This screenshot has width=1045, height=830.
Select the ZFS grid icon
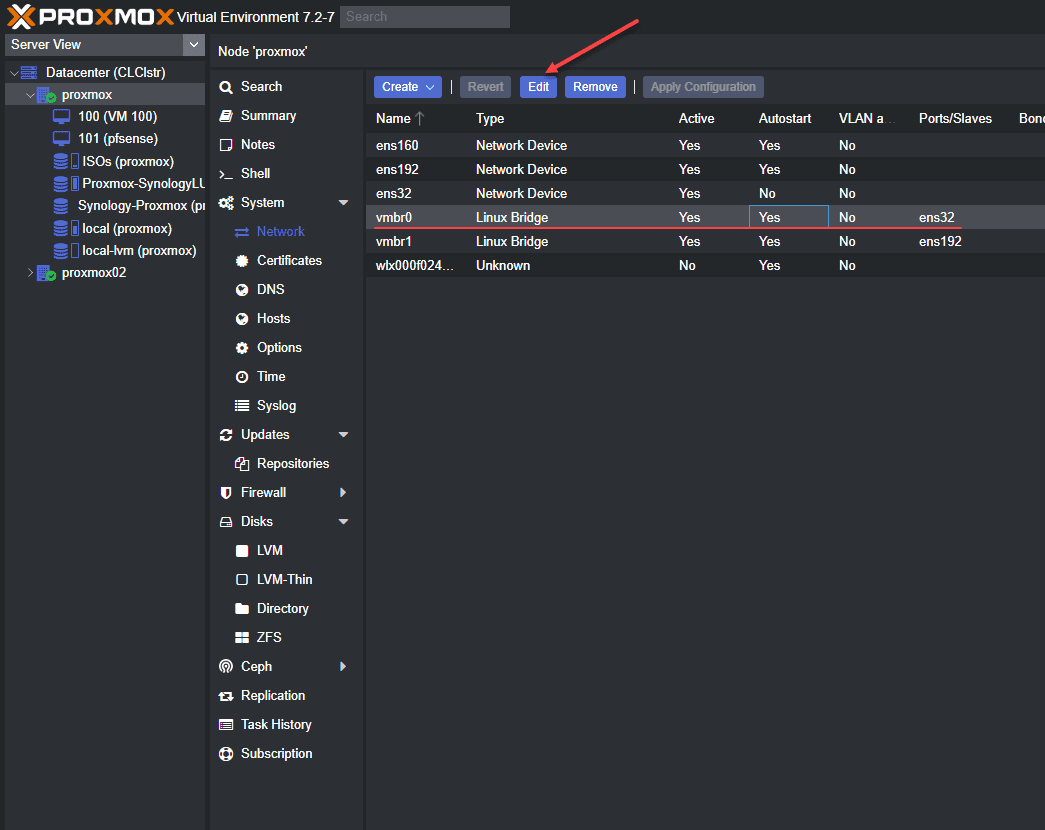[242, 638]
